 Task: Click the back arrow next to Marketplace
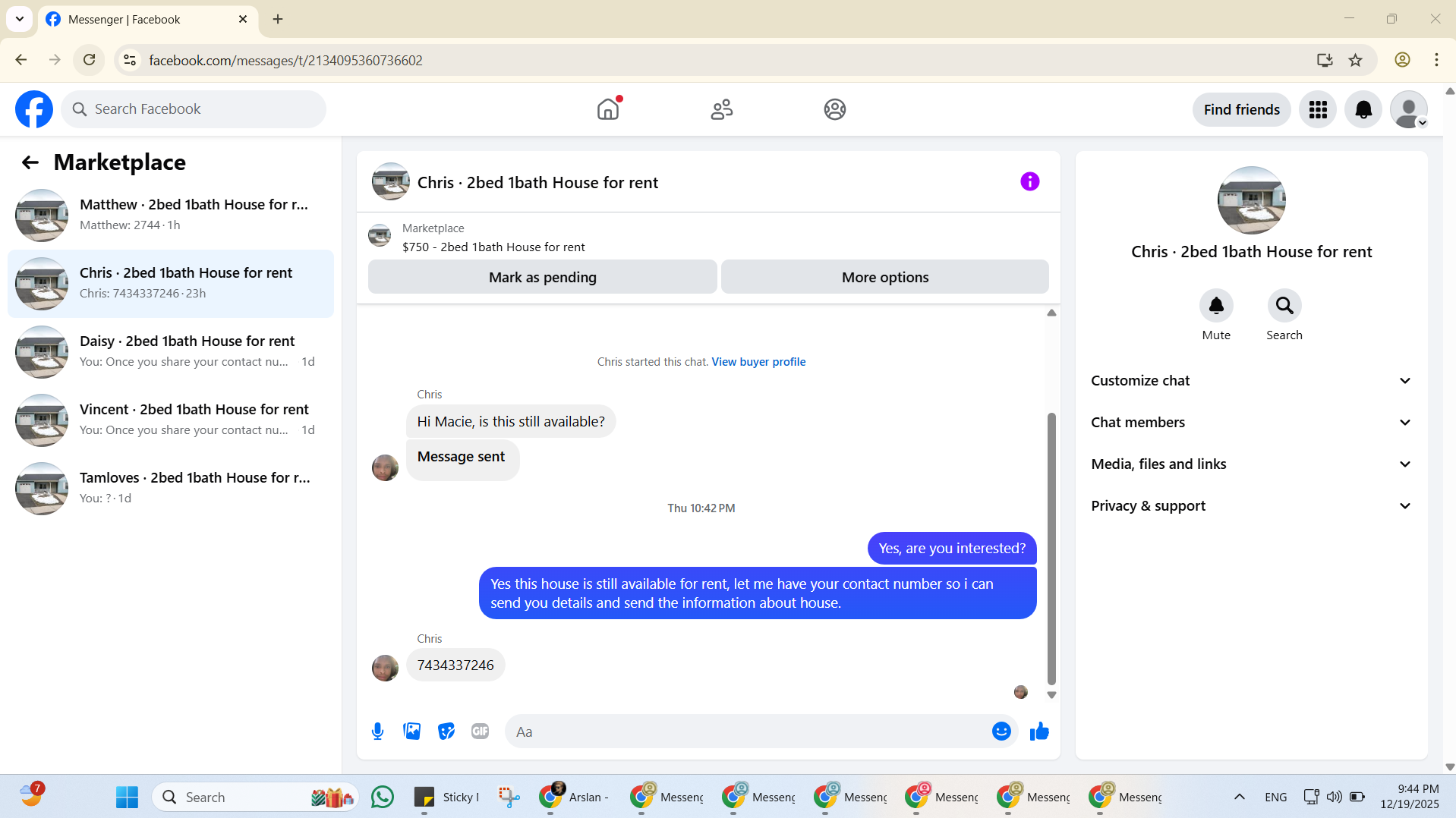tap(30, 162)
